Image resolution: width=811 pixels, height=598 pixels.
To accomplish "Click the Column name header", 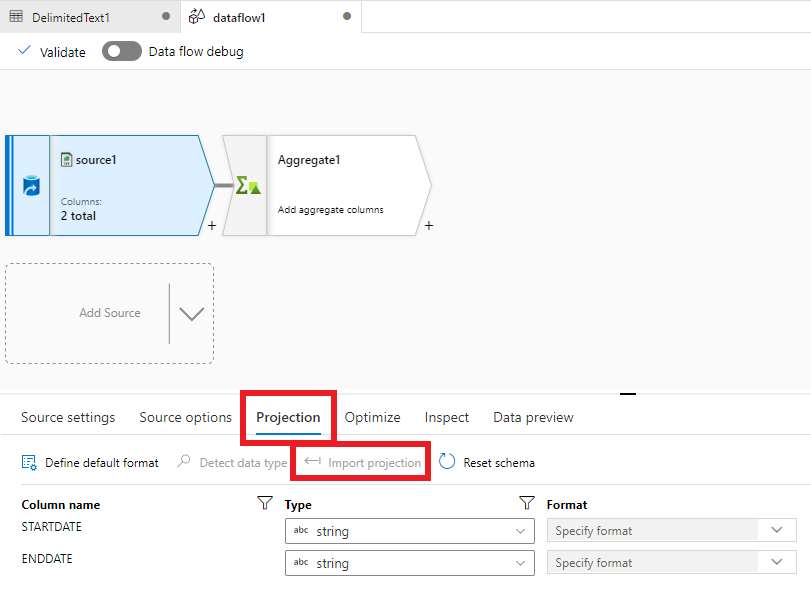I will [x=61, y=505].
